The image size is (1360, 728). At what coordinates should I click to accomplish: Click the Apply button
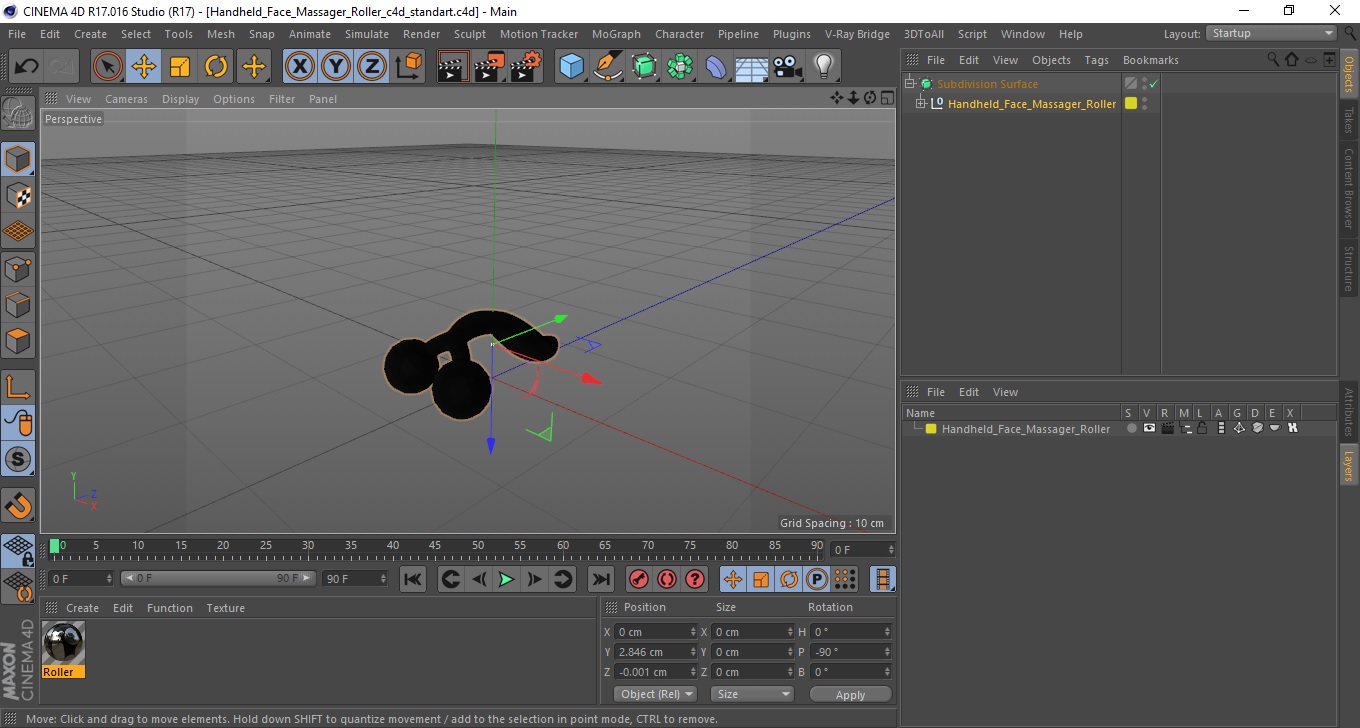tap(850, 695)
